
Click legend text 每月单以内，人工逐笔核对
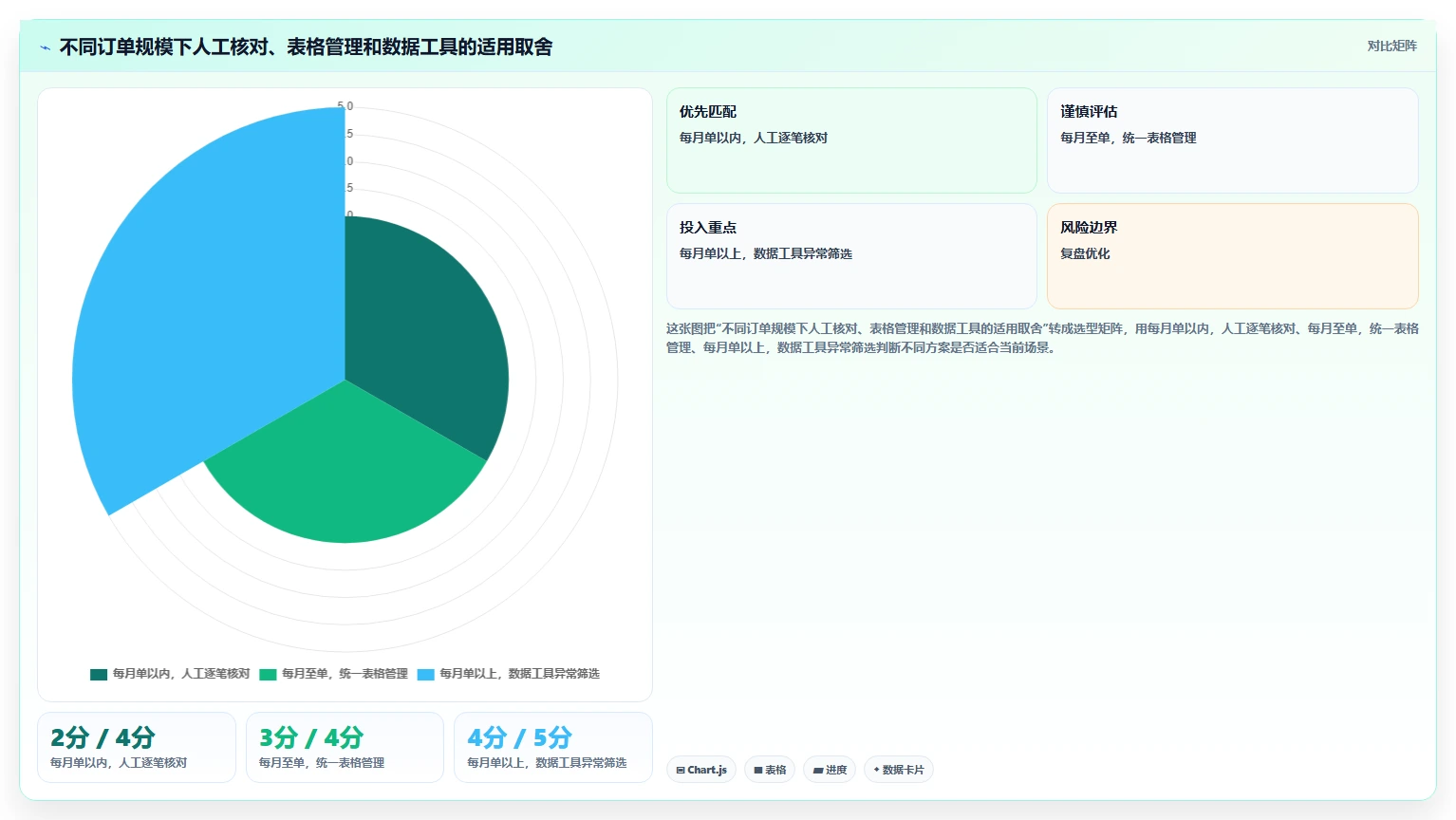181,674
